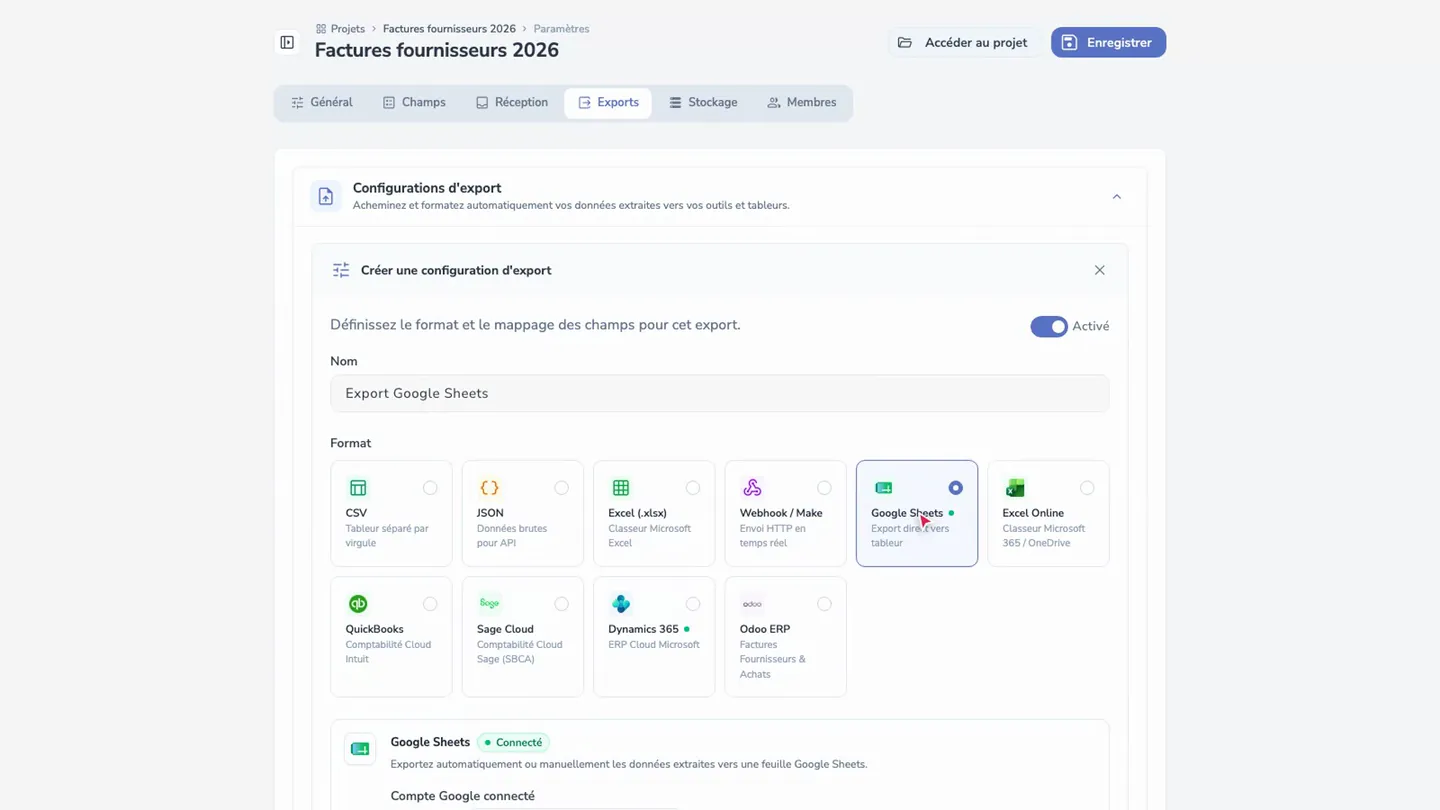This screenshot has height=810, width=1440.
Task: Click the Excel Online icon
Action: 1015,488
